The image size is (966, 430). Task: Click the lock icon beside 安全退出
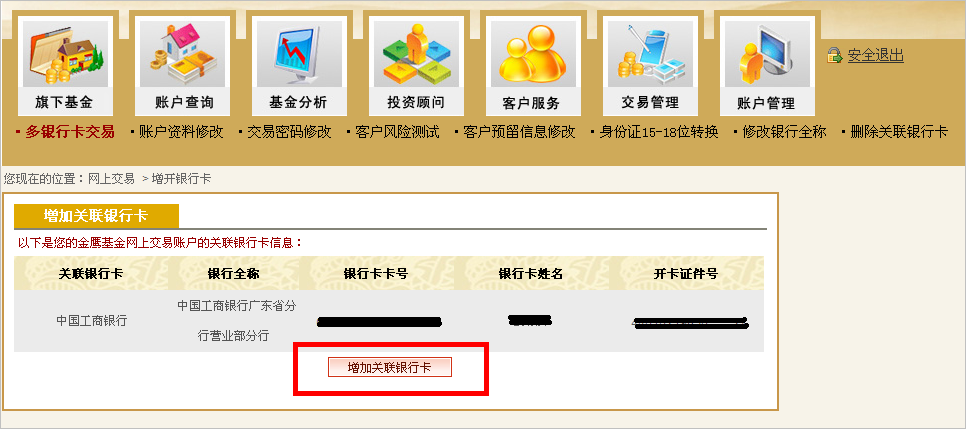click(x=834, y=55)
